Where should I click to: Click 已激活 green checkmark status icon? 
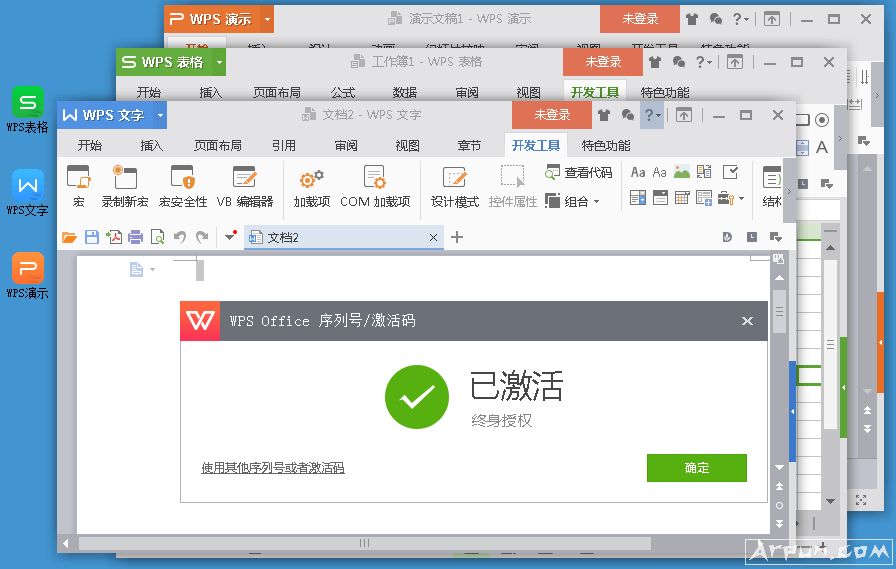[417, 397]
